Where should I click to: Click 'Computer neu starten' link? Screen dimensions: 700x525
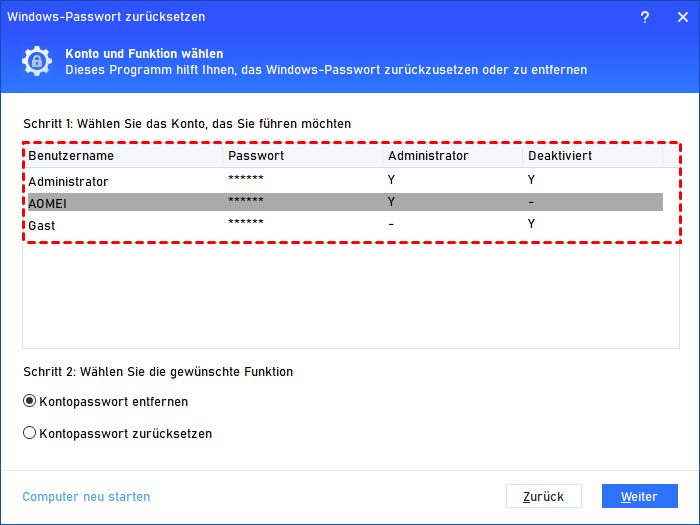point(86,497)
